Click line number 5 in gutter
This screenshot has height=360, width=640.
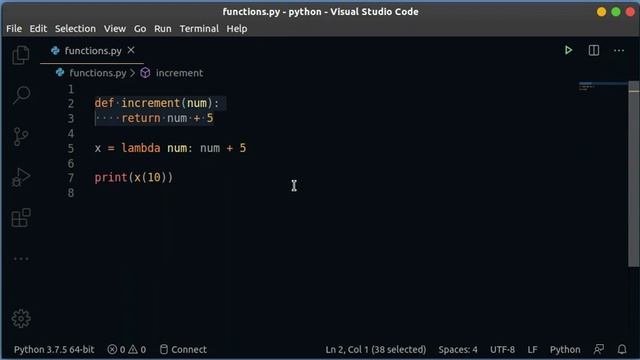coord(71,148)
